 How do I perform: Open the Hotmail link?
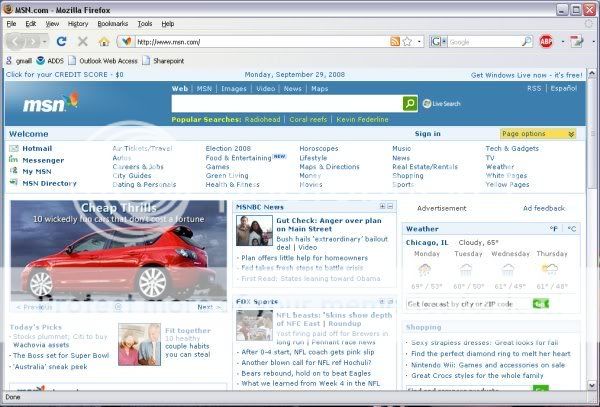pos(37,148)
